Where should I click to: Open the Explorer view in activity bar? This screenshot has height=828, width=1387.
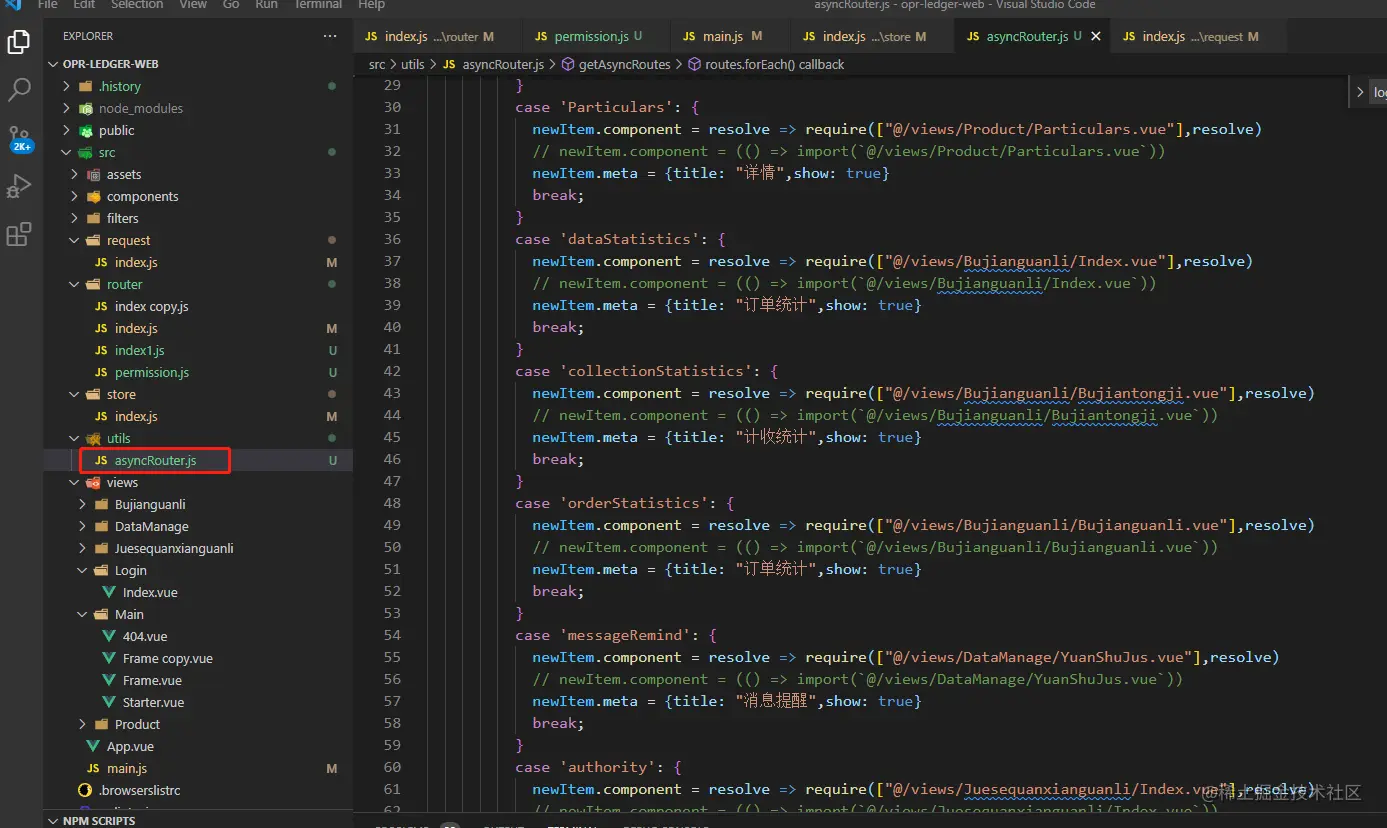(x=19, y=42)
